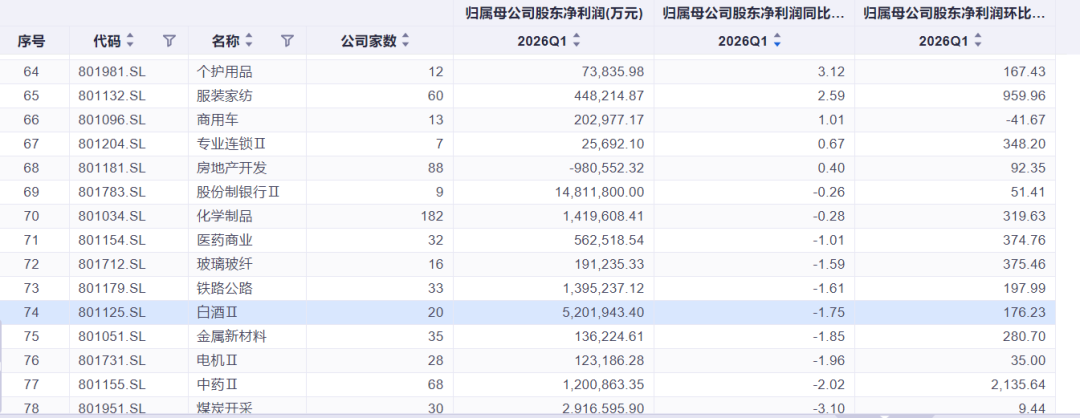Image resolution: width=1080 pixels, height=418 pixels.
Task: Select code 801051.SL
Action: [x=112, y=337]
